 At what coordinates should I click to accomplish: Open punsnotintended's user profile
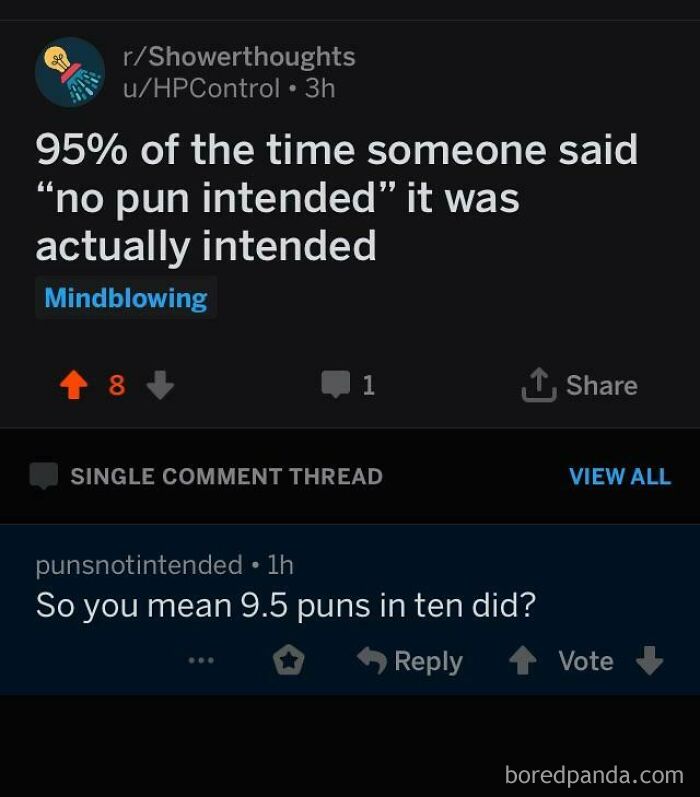[139, 565]
